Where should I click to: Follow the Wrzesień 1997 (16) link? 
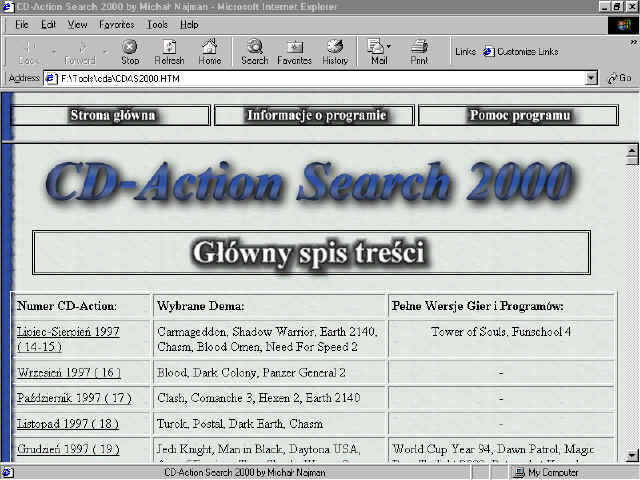(68, 372)
